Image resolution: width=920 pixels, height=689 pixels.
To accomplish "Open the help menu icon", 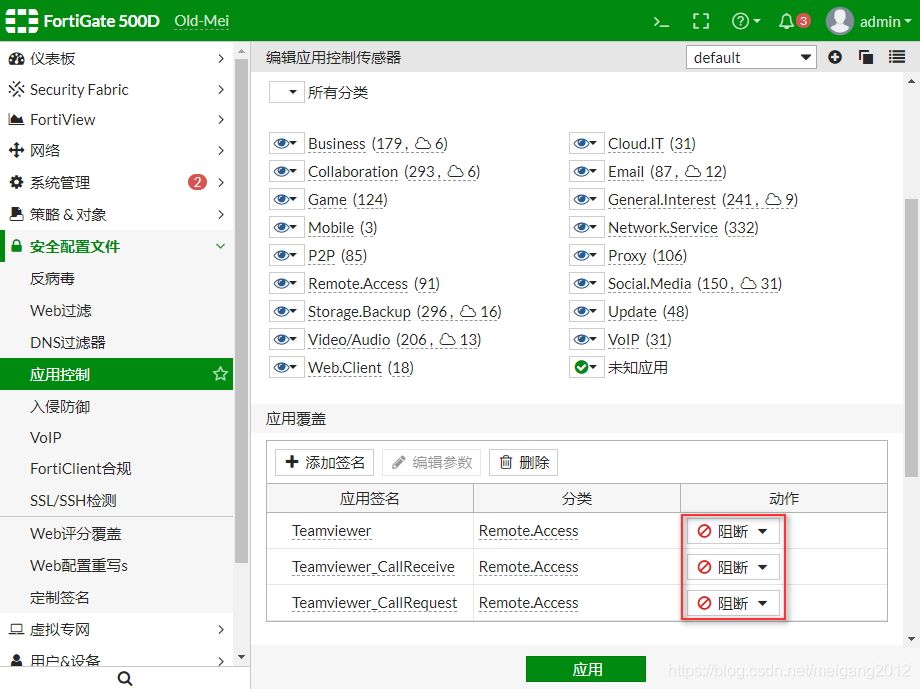I will [x=746, y=22].
